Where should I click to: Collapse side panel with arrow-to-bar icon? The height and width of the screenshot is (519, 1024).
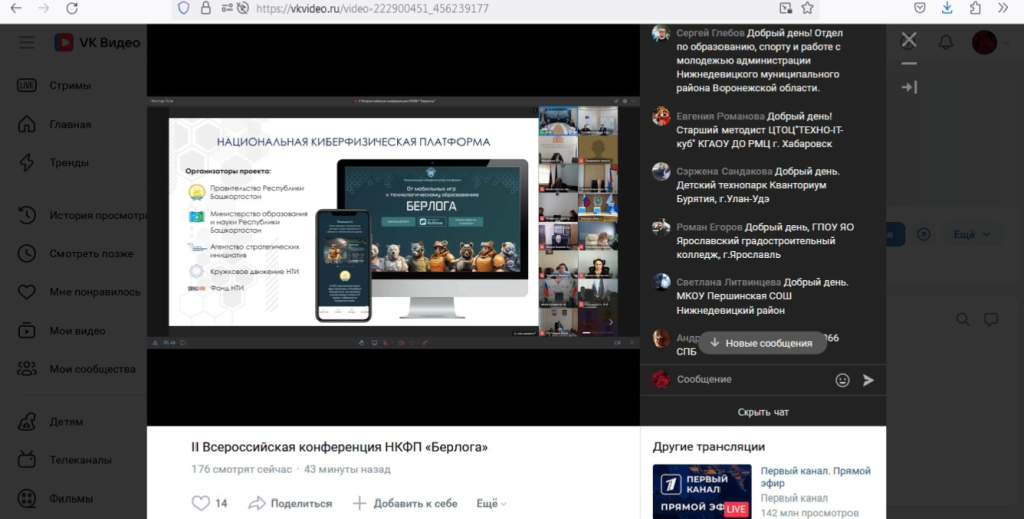(909, 87)
